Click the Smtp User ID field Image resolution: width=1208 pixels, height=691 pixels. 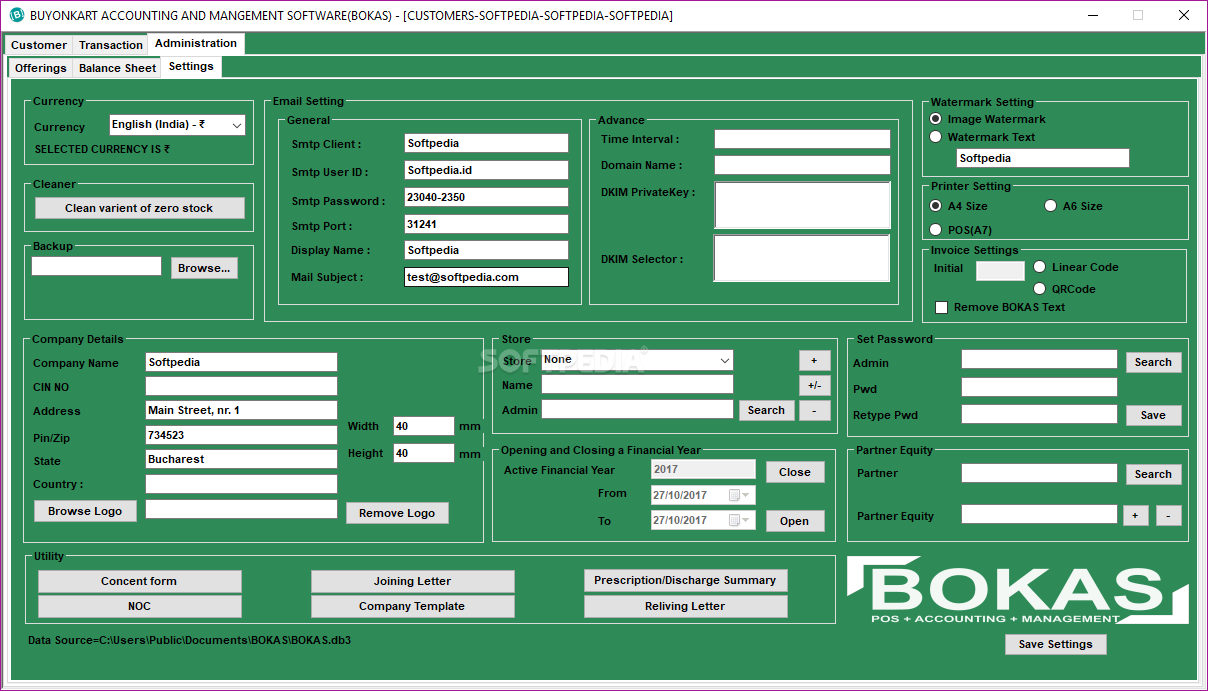click(x=486, y=170)
